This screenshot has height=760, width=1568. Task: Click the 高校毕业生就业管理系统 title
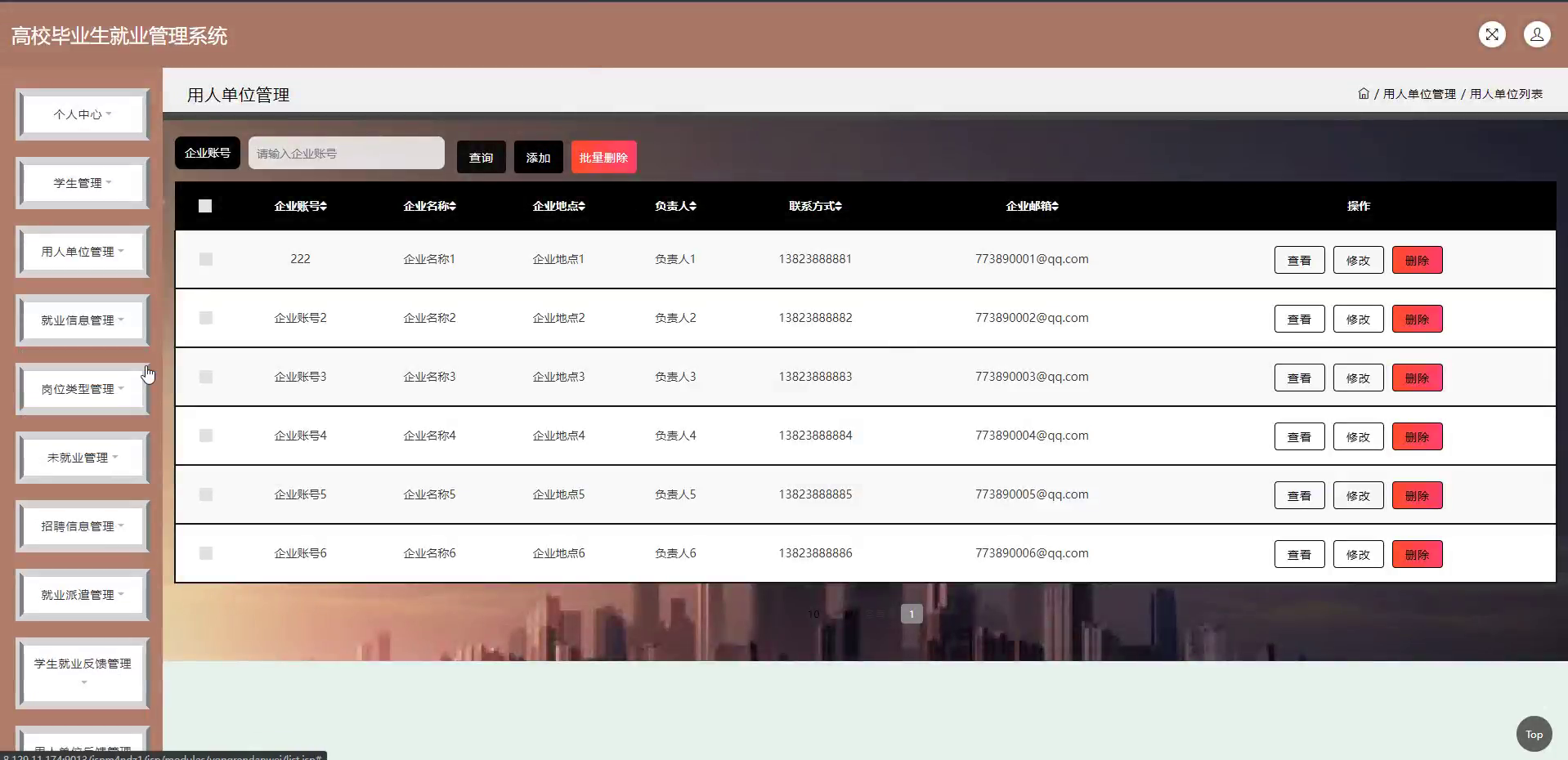(x=119, y=36)
